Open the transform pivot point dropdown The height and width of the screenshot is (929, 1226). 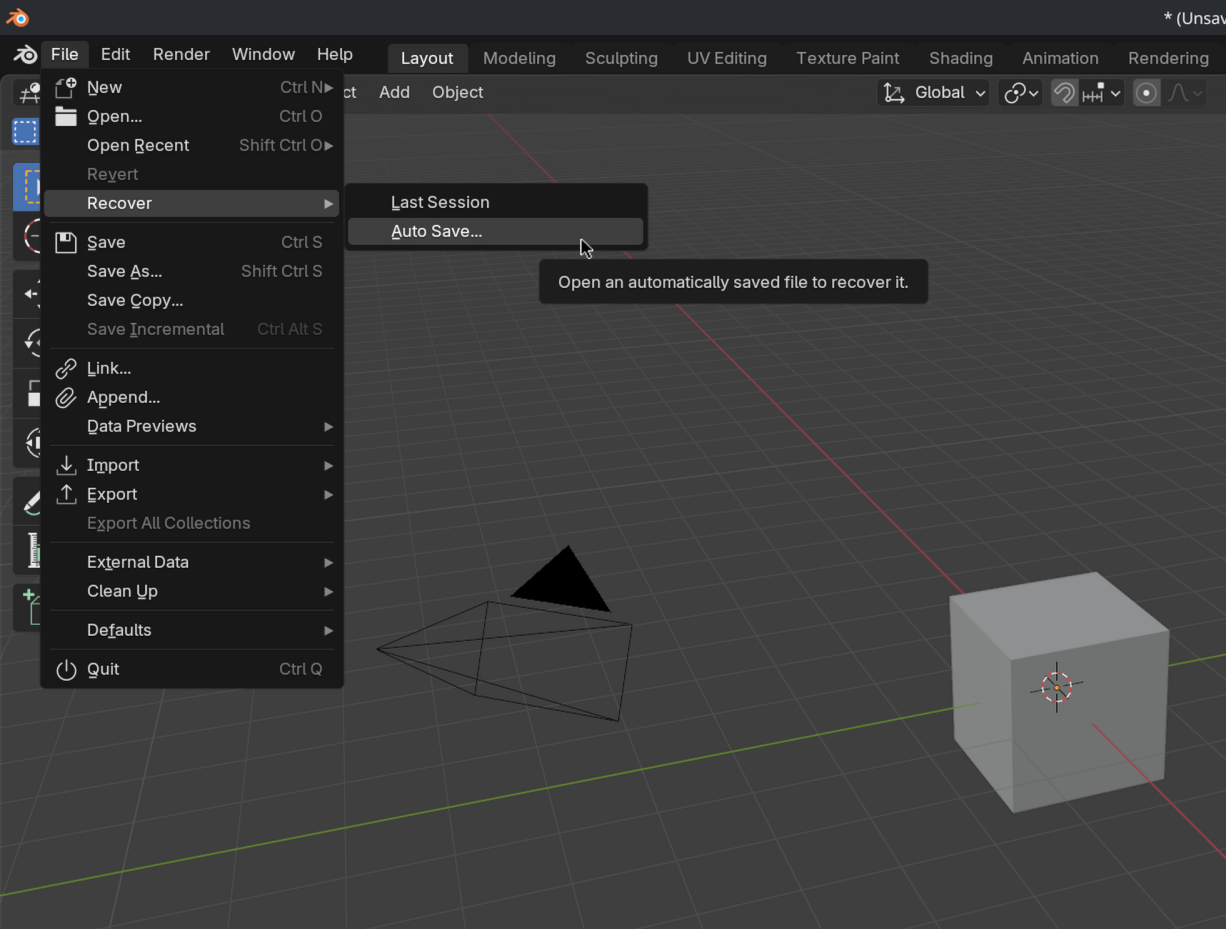[x=1021, y=93]
